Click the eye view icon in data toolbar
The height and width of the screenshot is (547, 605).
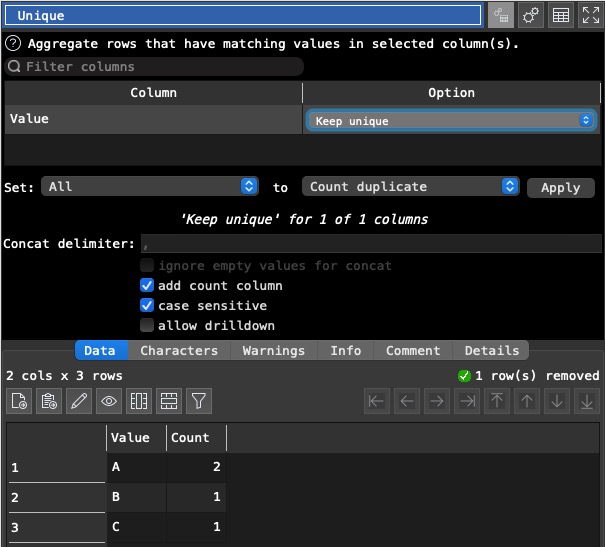tap(109, 401)
